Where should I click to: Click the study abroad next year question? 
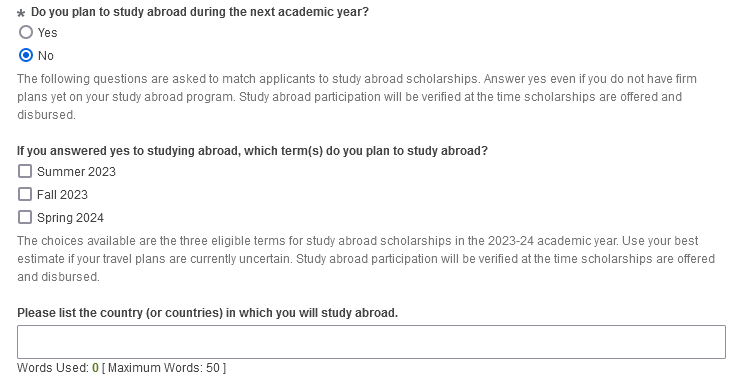(199, 12)
